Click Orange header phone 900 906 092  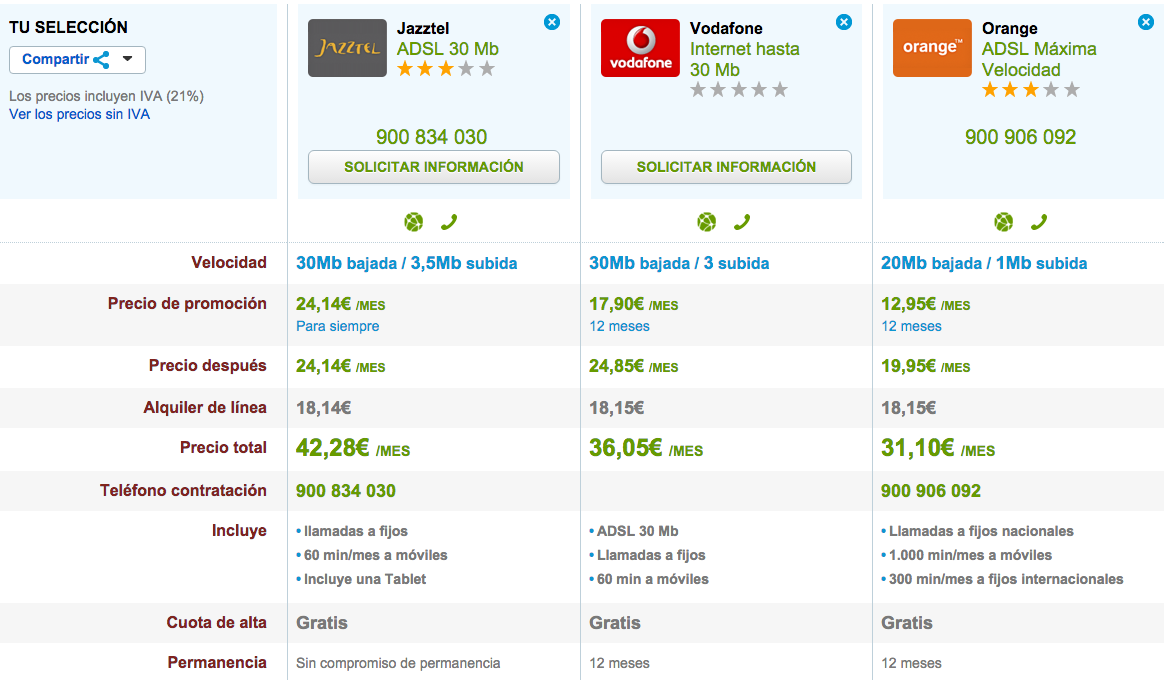tap(1020, 137)
